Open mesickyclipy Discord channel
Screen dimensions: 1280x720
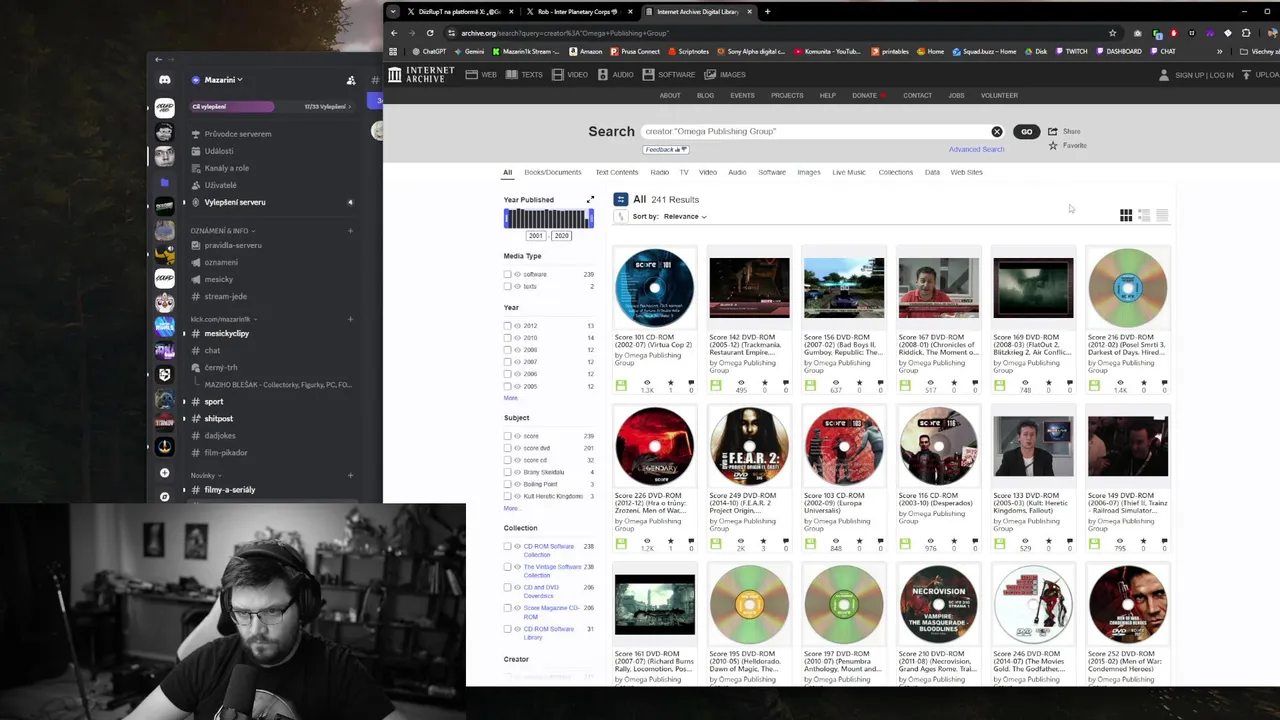point(226,333)
